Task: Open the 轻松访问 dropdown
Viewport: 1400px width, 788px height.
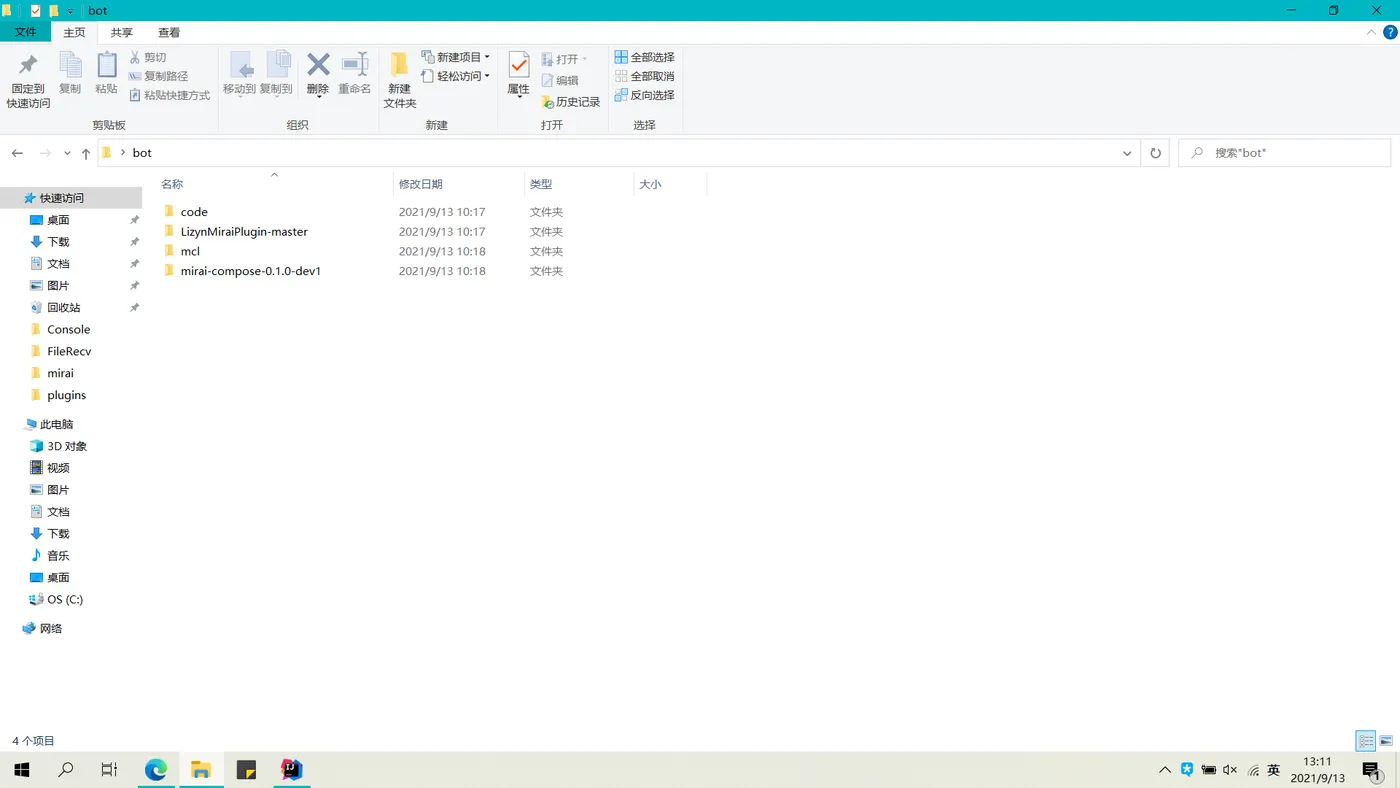Action: (x=456, y=76)
